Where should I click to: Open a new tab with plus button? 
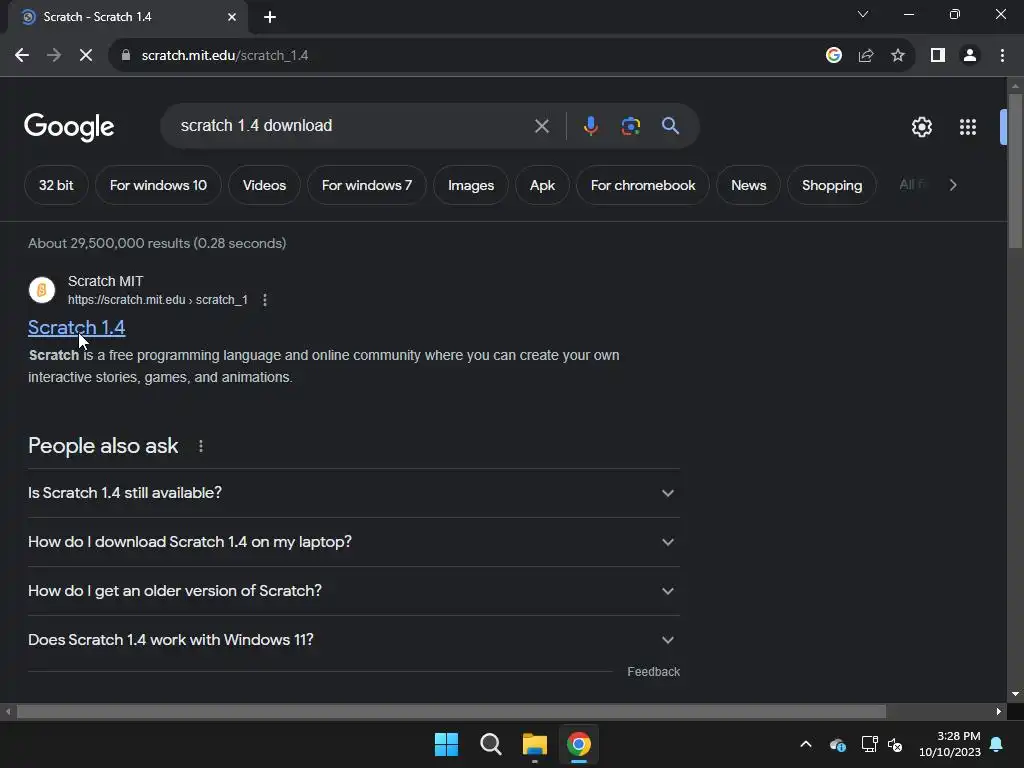pos(270,17)
